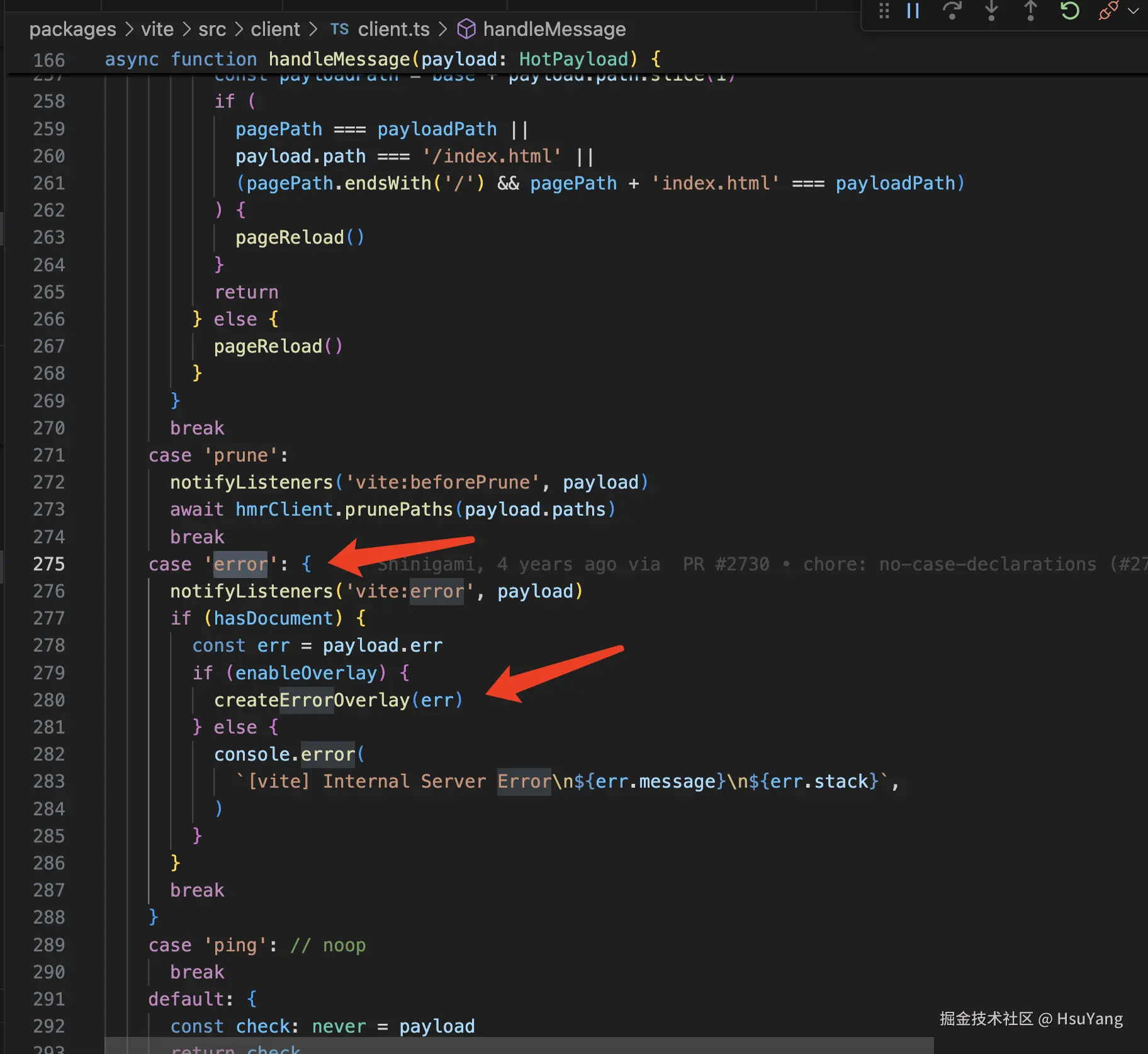1148x1054 pixels.
Task: Click the break statement on line 287
Action: pos(197,890)
